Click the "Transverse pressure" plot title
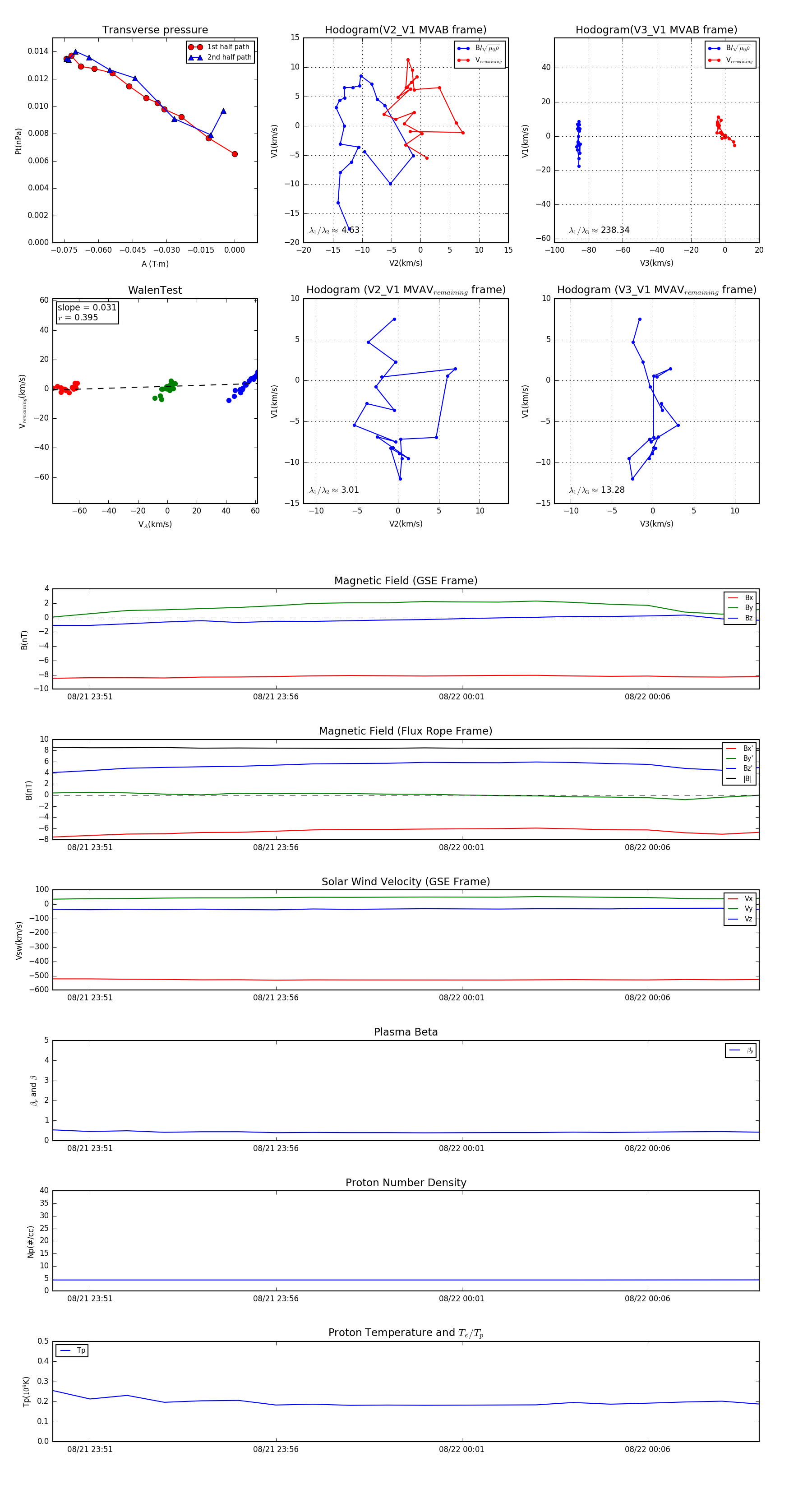 pos(155,30)
